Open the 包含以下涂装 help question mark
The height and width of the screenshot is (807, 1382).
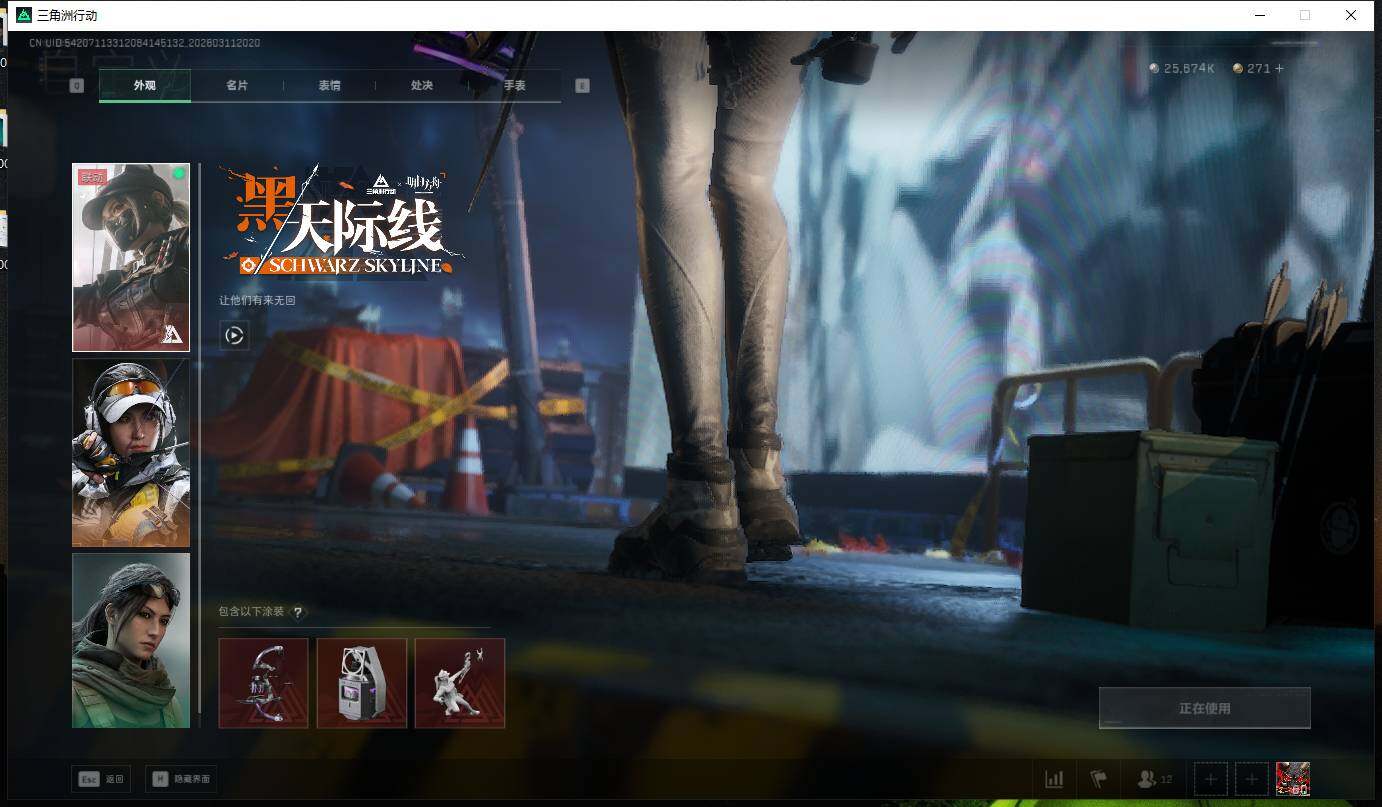pyautogui.click(x=297, y=612)
